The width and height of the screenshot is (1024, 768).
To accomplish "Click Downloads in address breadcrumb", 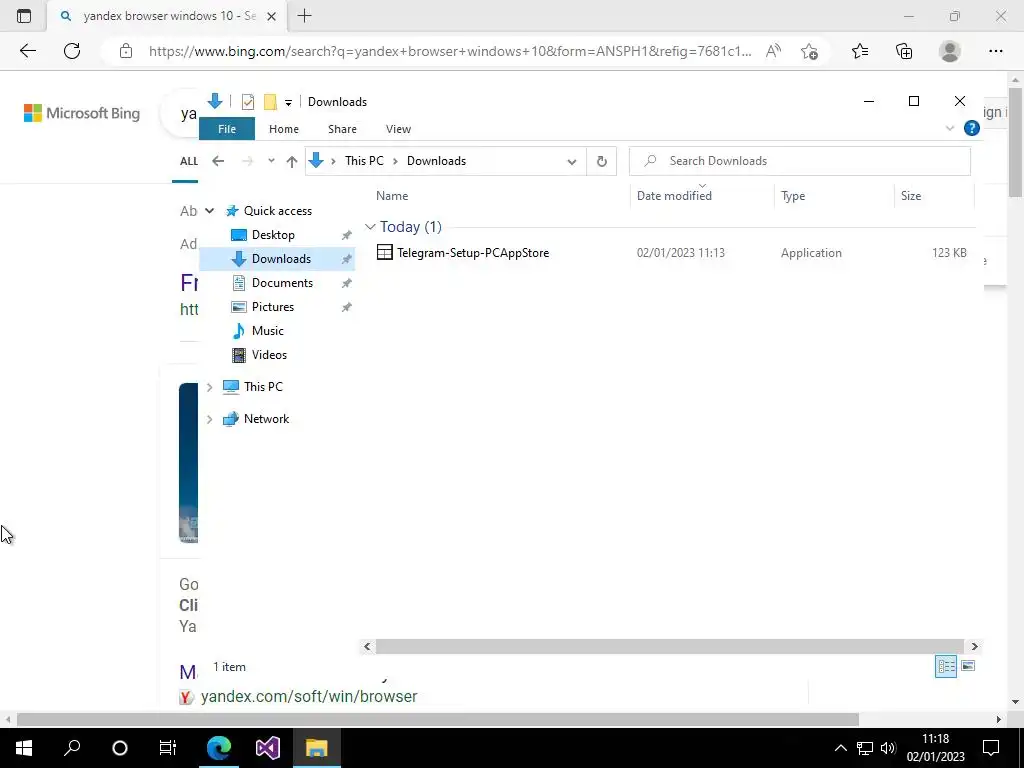I will coord(436,161).
